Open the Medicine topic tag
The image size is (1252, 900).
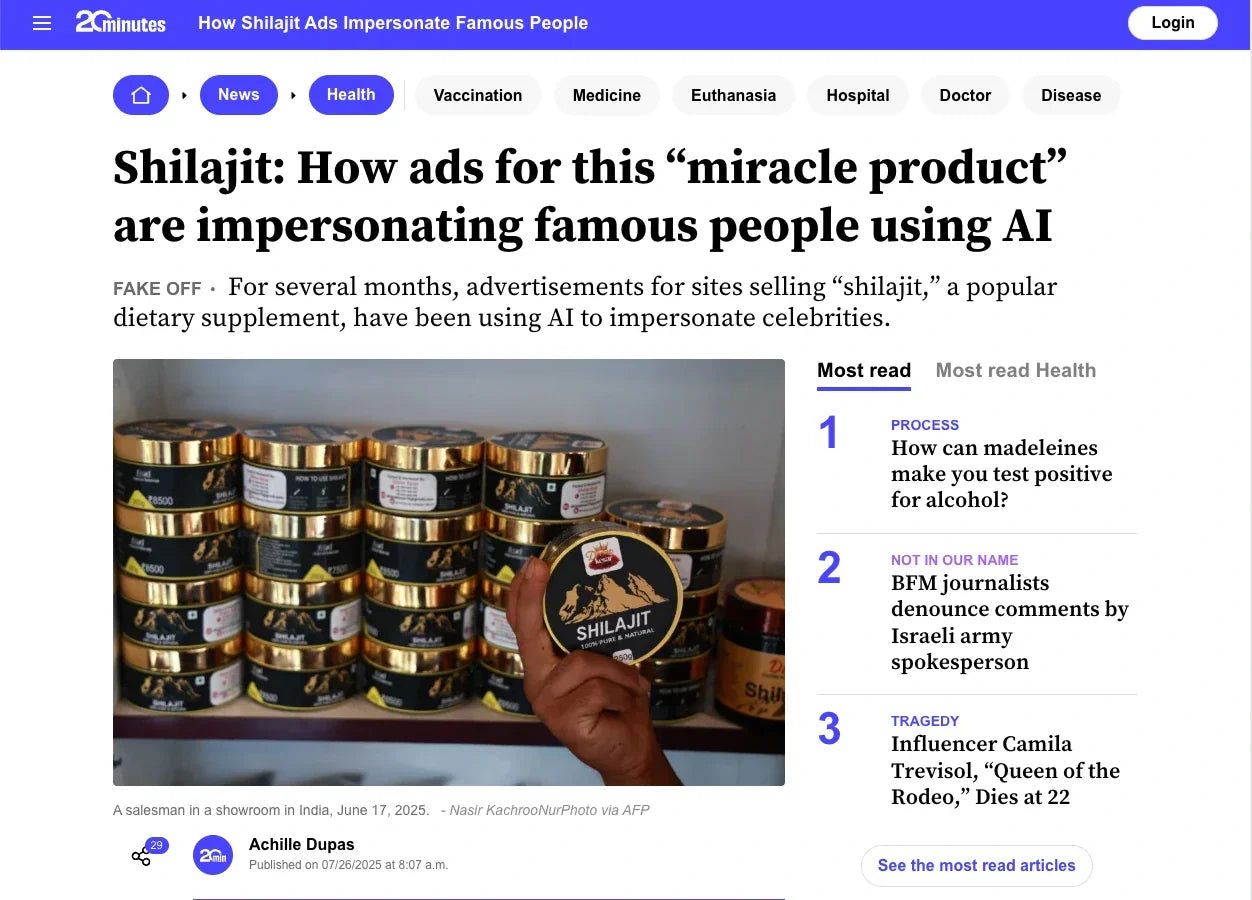(x=607, y=96)
